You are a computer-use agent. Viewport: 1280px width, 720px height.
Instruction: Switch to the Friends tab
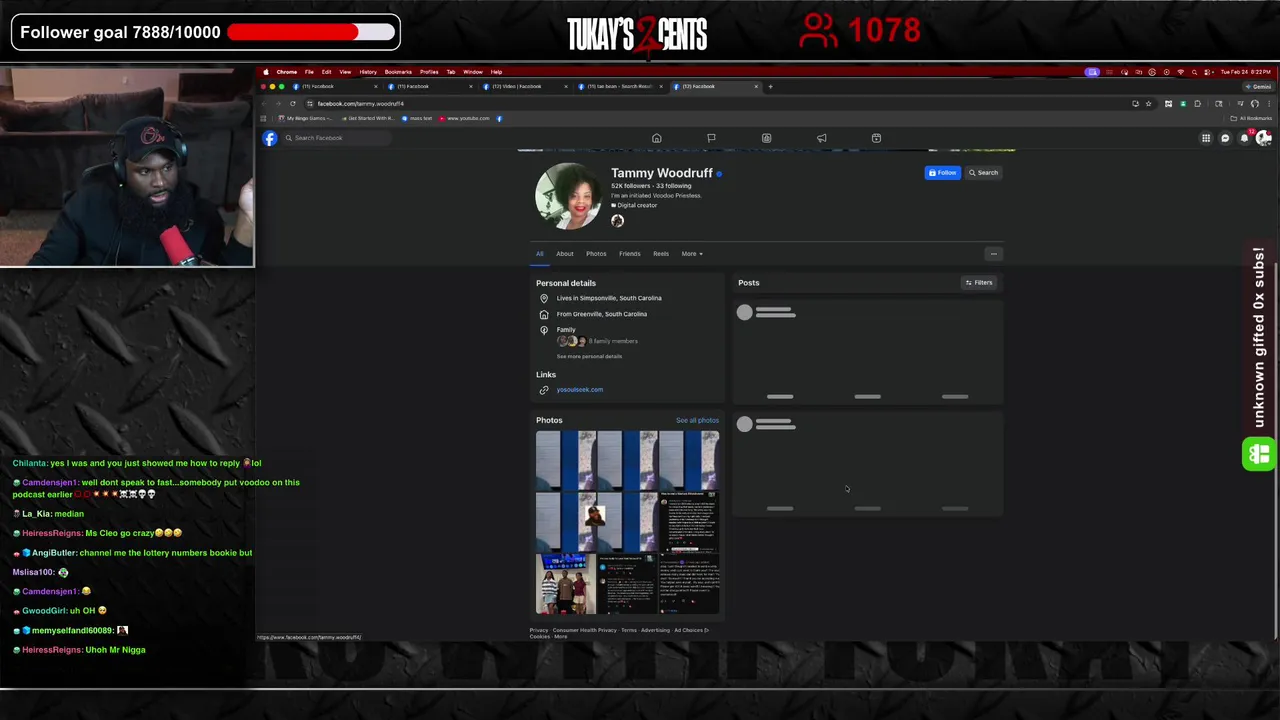click(x=629, y=254)
